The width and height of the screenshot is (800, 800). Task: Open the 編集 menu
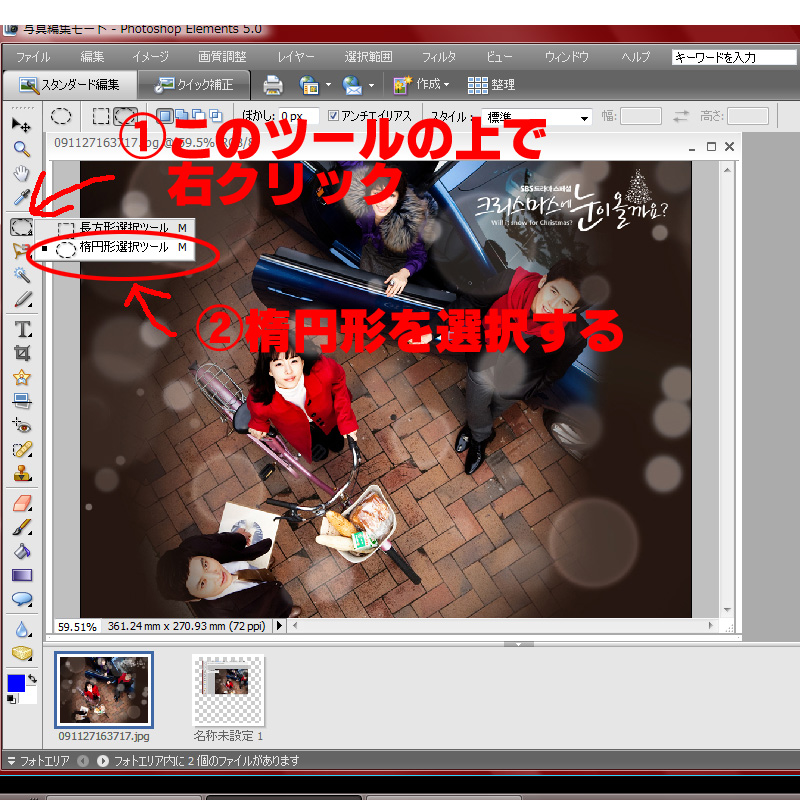[x=92, y=57]
